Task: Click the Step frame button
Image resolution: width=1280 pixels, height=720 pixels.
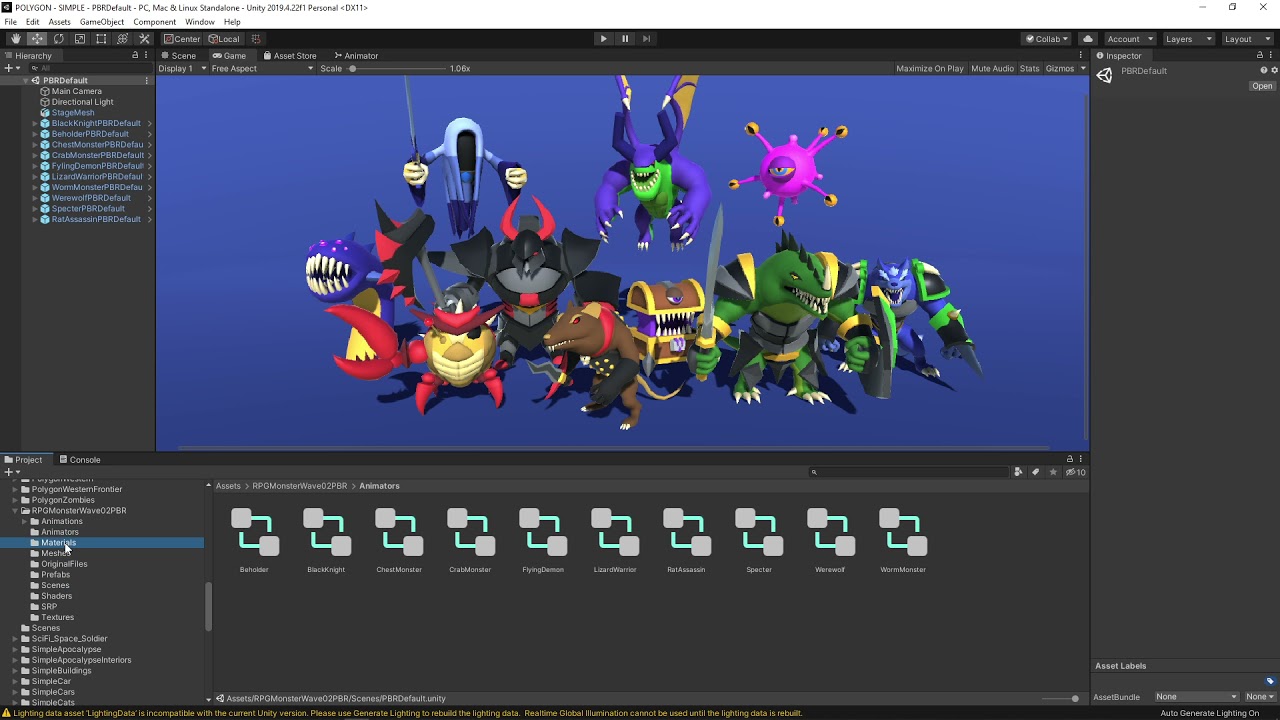Action: [x=646, y=39]
